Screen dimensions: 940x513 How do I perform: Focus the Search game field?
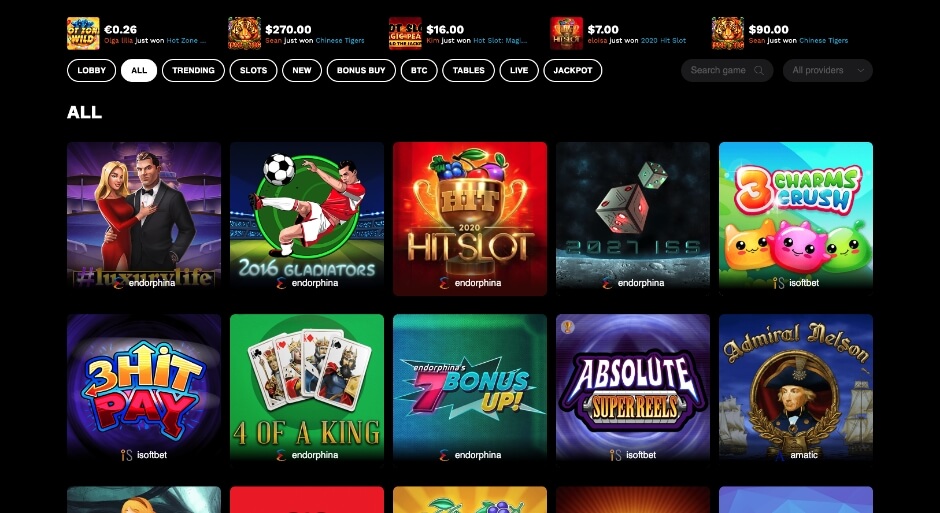tap(727, 71)
